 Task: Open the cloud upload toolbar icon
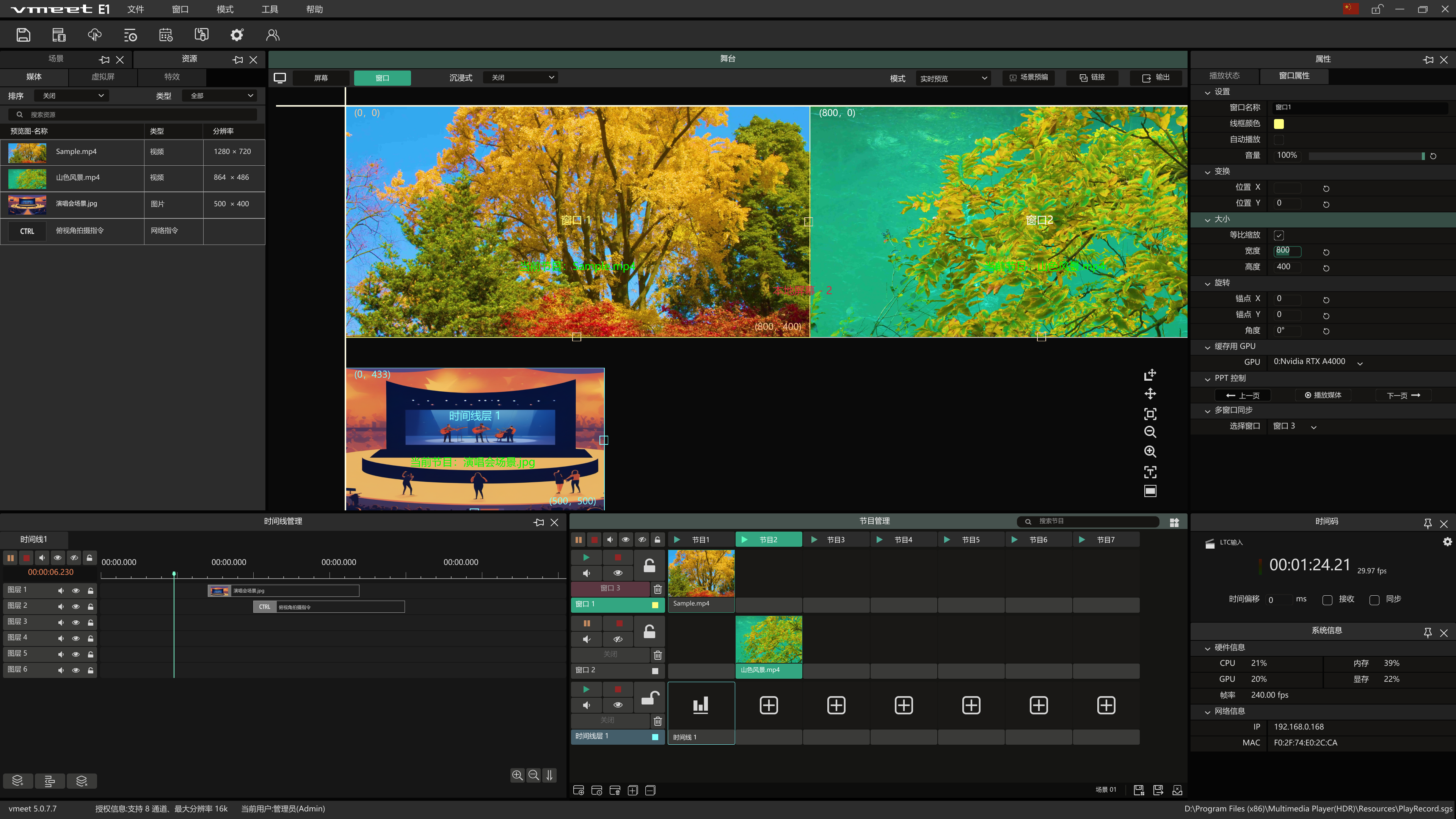coord(94,35)
